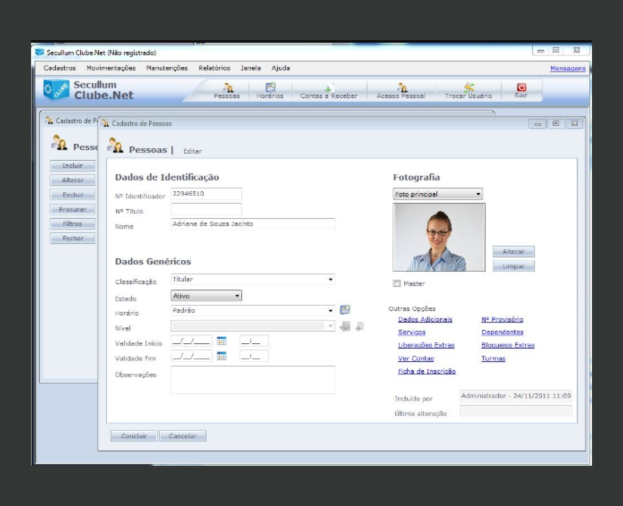Click Incluir in background Cadastro window
Screen dimensions: 623x506
[x=73, y=166]
